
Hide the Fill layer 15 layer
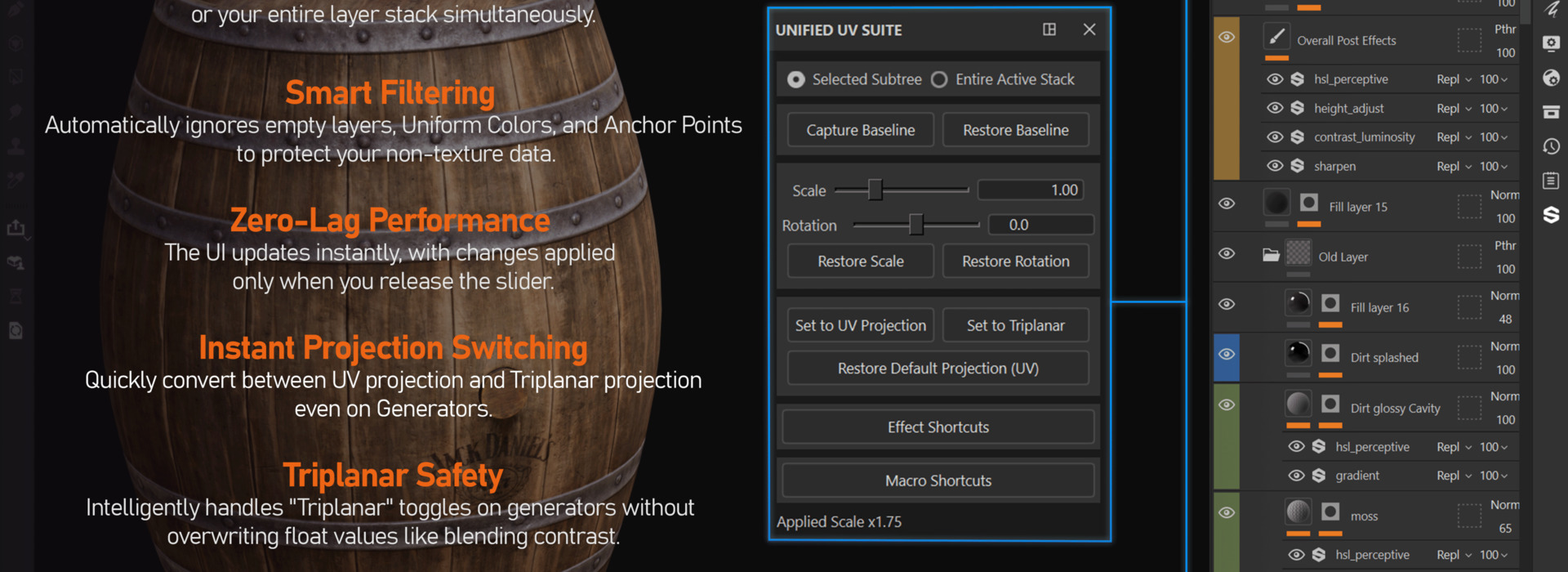(x=1227, y=203)
